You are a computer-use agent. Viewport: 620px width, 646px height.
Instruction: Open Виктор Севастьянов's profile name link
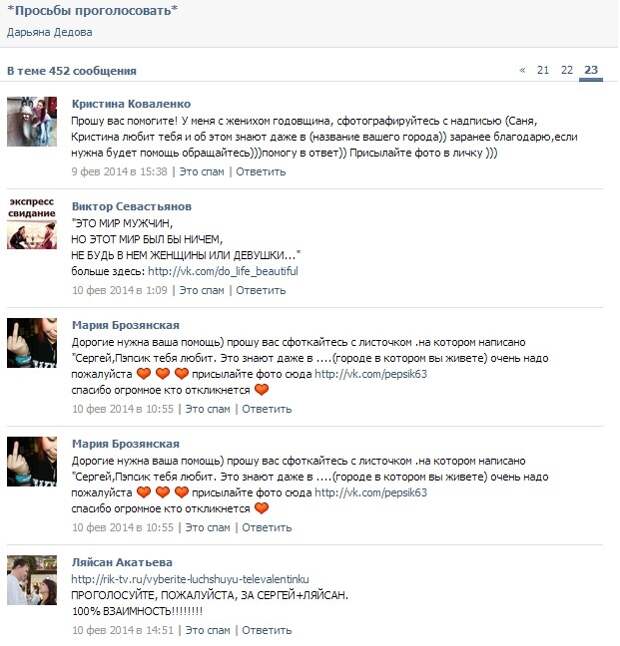[131, 206]
